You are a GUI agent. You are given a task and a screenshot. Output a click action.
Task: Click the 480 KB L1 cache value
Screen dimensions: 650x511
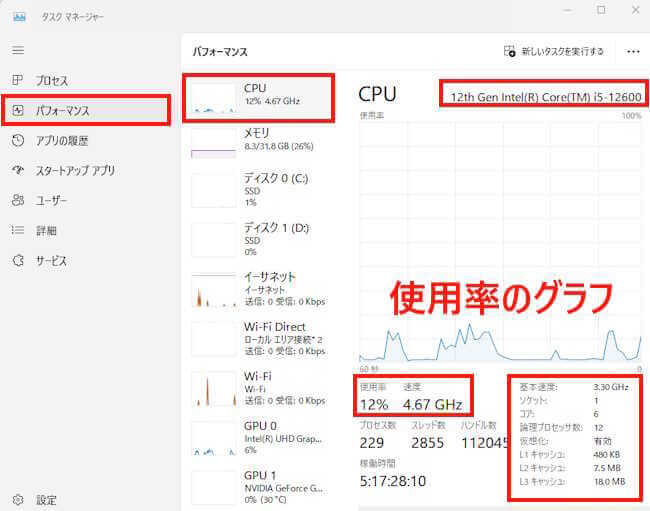(x=606, y=455)
